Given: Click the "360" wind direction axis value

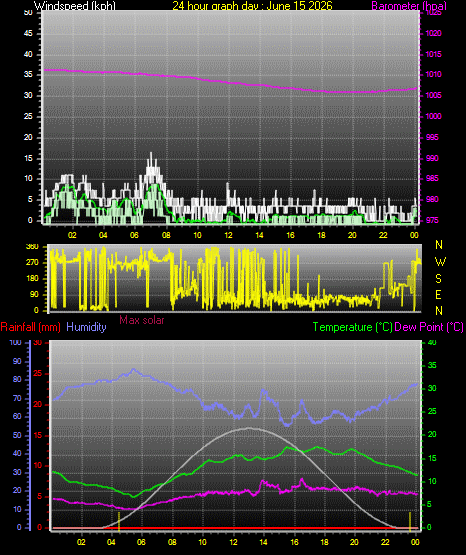Looking at the screenshot, I should pos(32,247).
